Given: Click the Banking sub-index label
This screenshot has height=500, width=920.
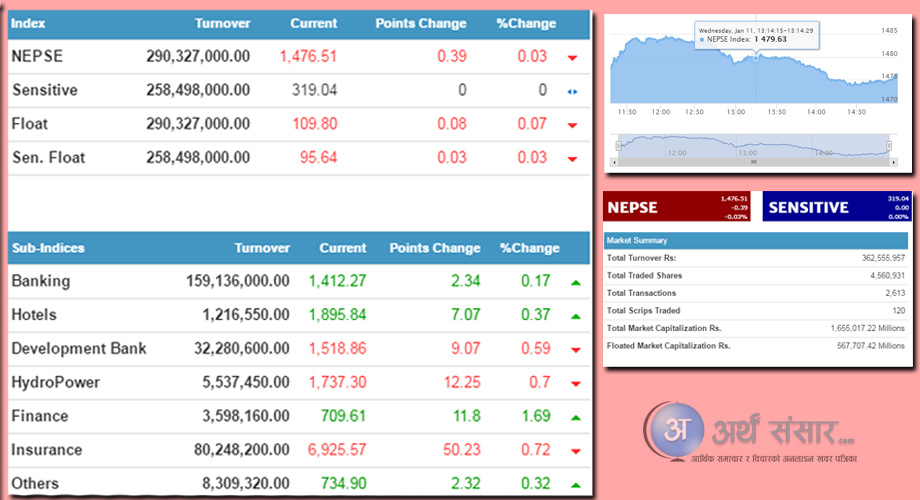Looking at the screenshot, I should (40, 281).
